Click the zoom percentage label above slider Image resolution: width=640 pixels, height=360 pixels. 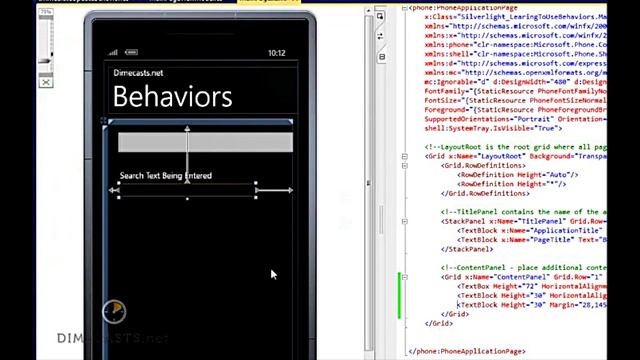coord(46,12)
